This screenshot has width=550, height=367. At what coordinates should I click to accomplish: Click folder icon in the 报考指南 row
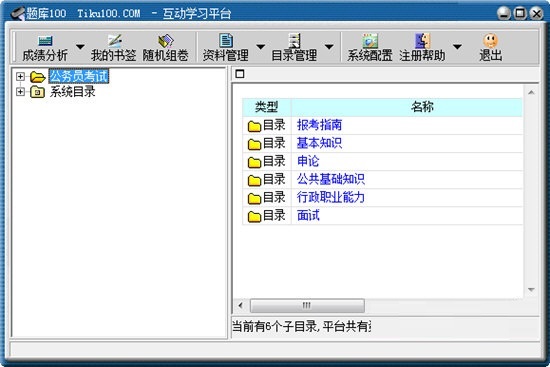click(254, 126)
